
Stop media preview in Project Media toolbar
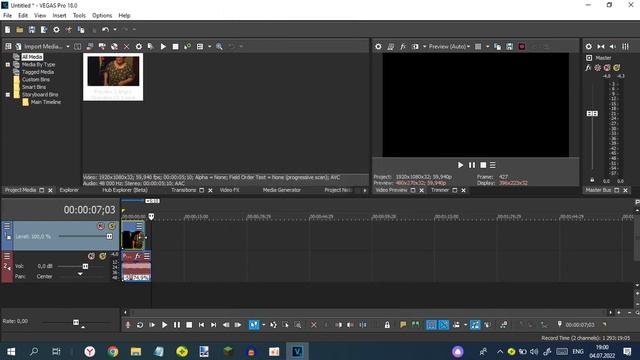pyautogui.click(x=176, y=47)
